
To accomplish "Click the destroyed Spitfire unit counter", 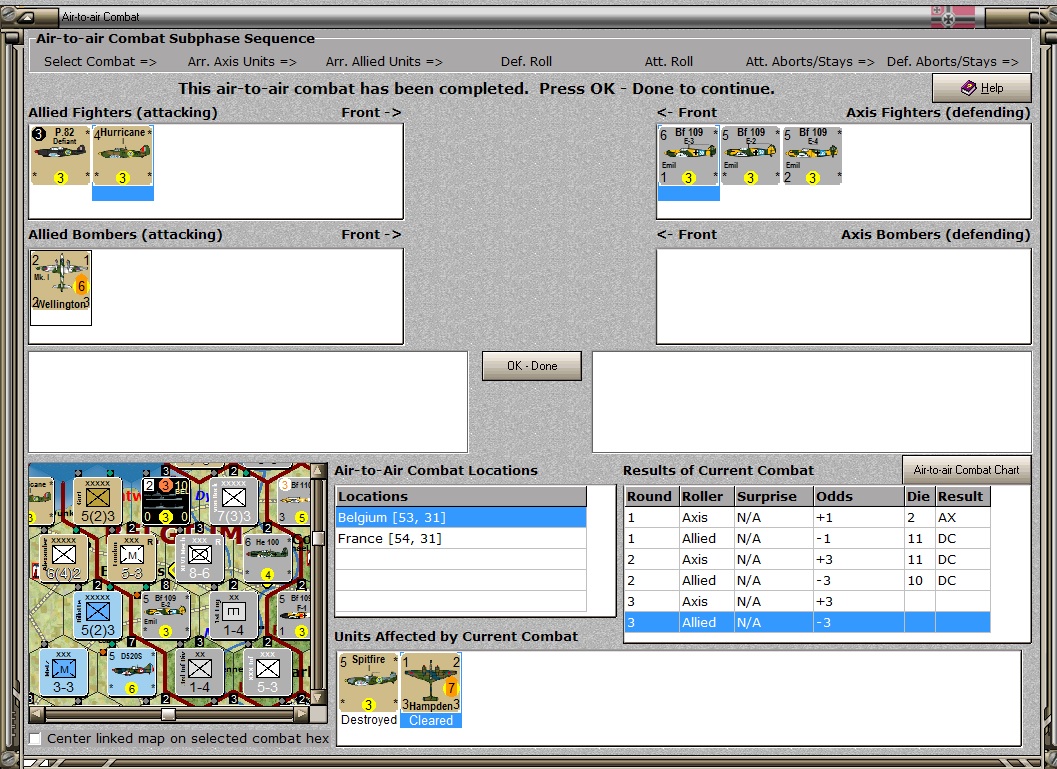I will click(368, 683).
